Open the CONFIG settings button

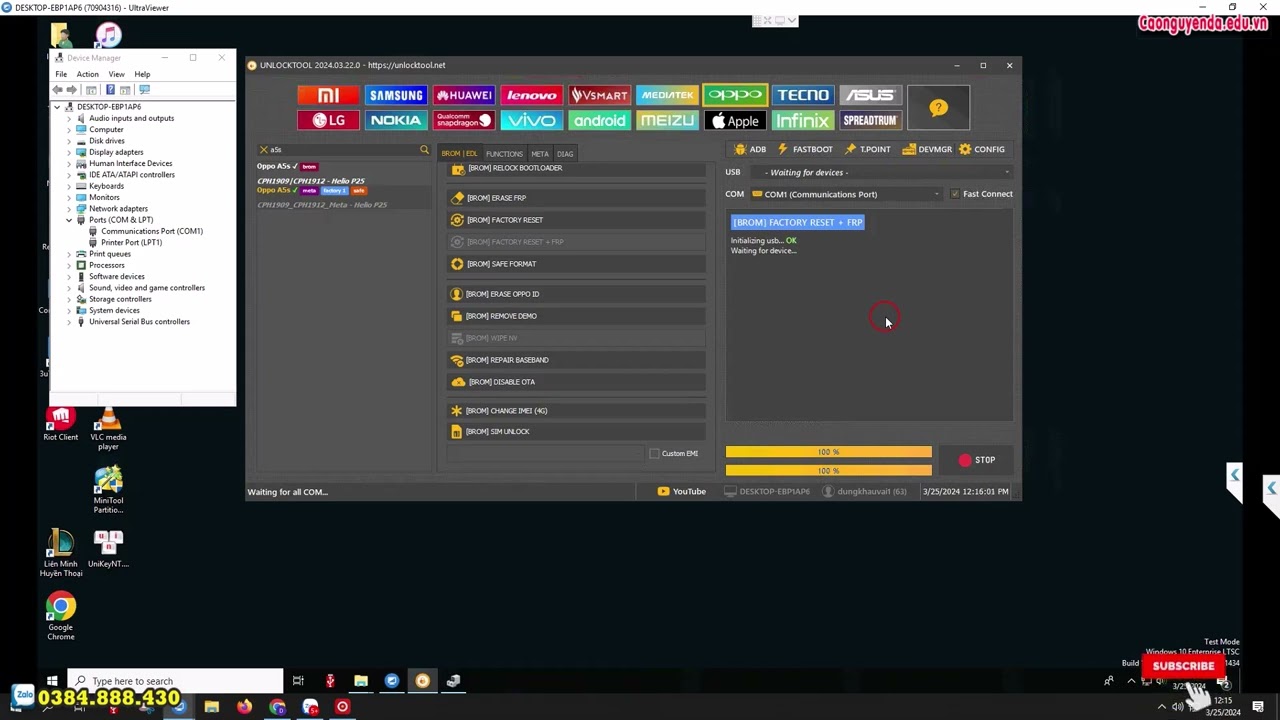pos(982,149)
